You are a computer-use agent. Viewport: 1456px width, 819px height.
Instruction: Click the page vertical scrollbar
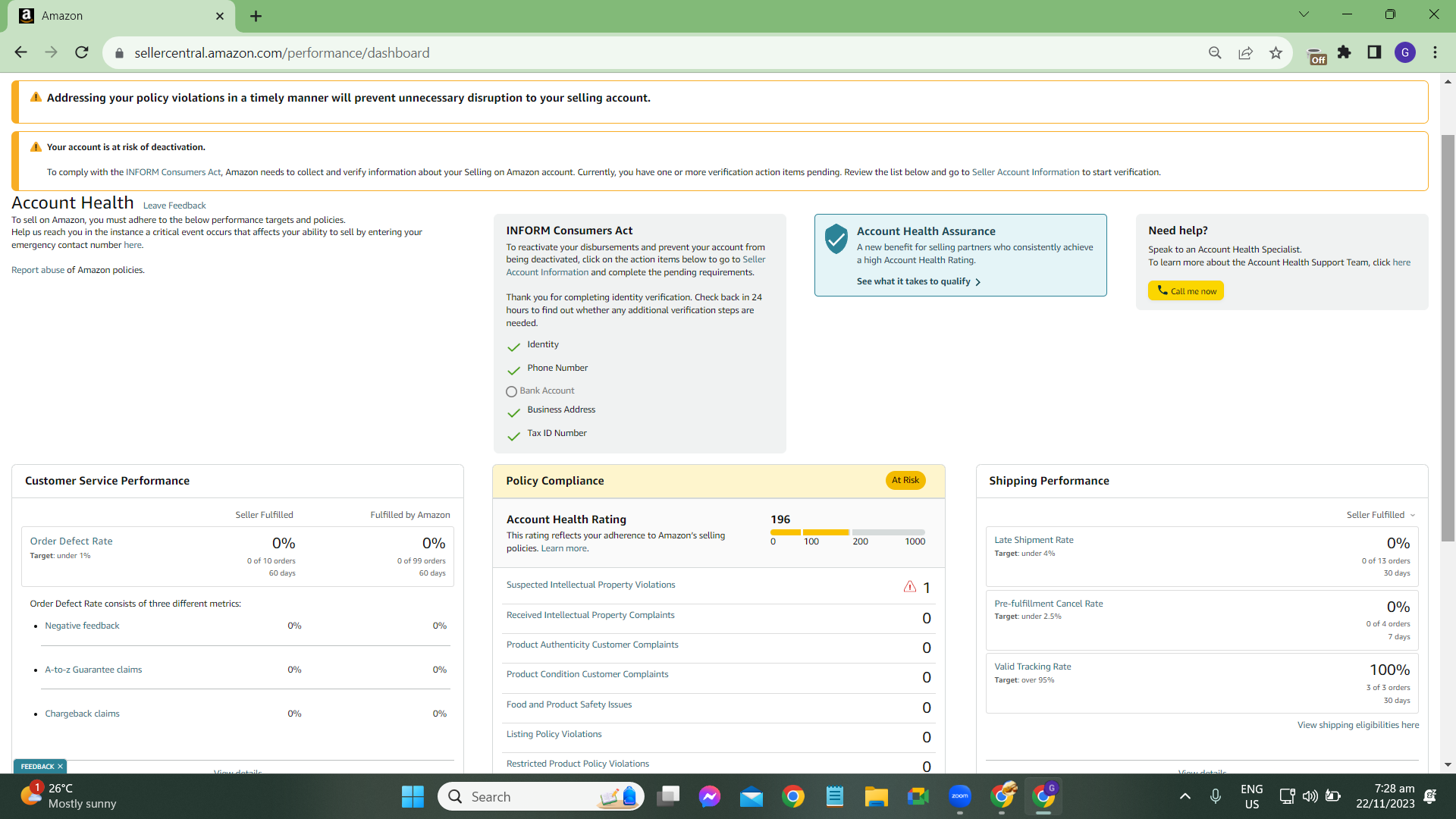1448,338
